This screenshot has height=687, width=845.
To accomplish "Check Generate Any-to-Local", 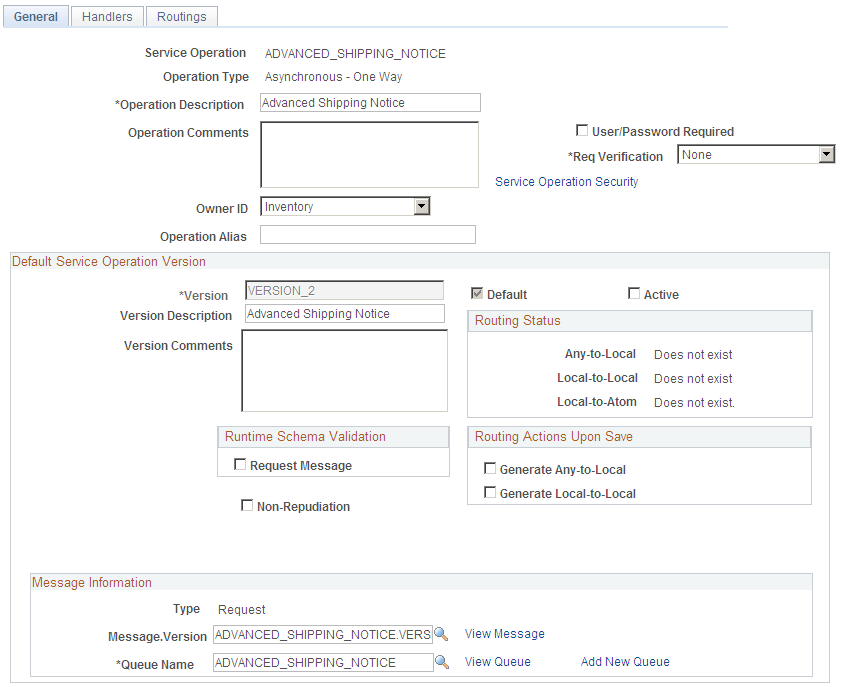I will coord(489,468).
